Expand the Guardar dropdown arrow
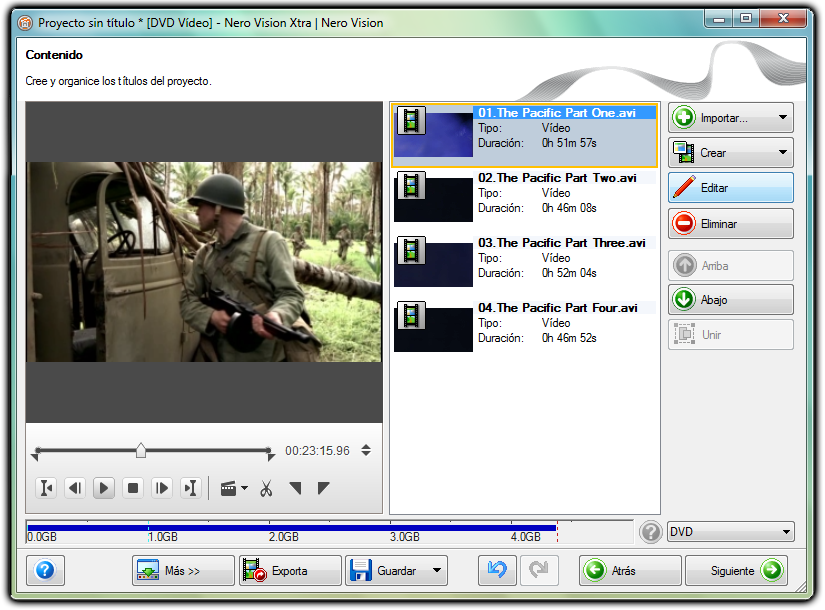Image resolution: width=825 pixels, height=610 pixels. [x=437, y=571]
